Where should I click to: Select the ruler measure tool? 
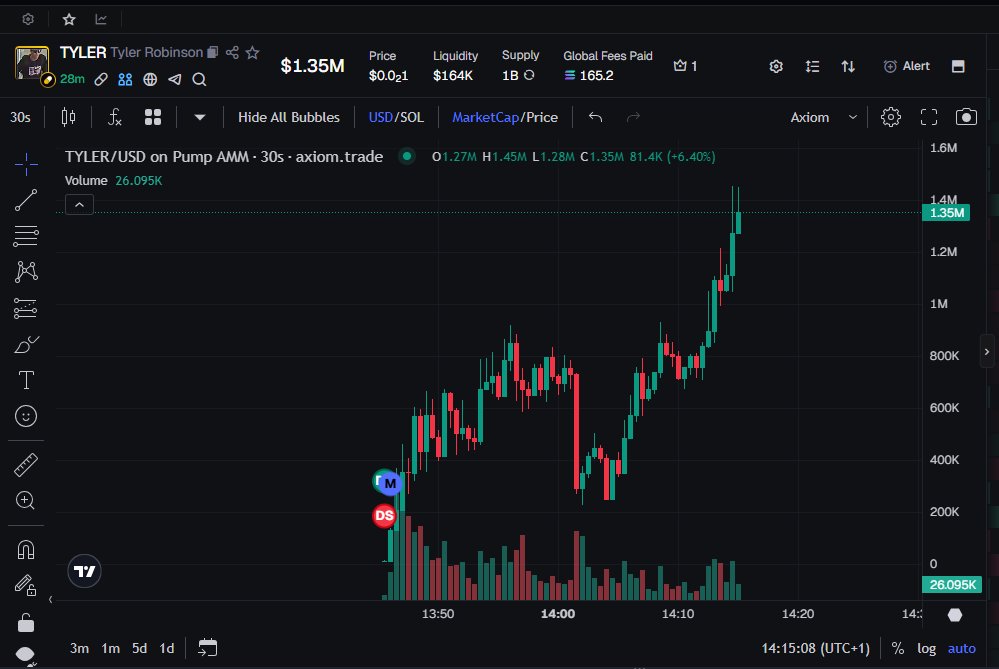point(26,465)
